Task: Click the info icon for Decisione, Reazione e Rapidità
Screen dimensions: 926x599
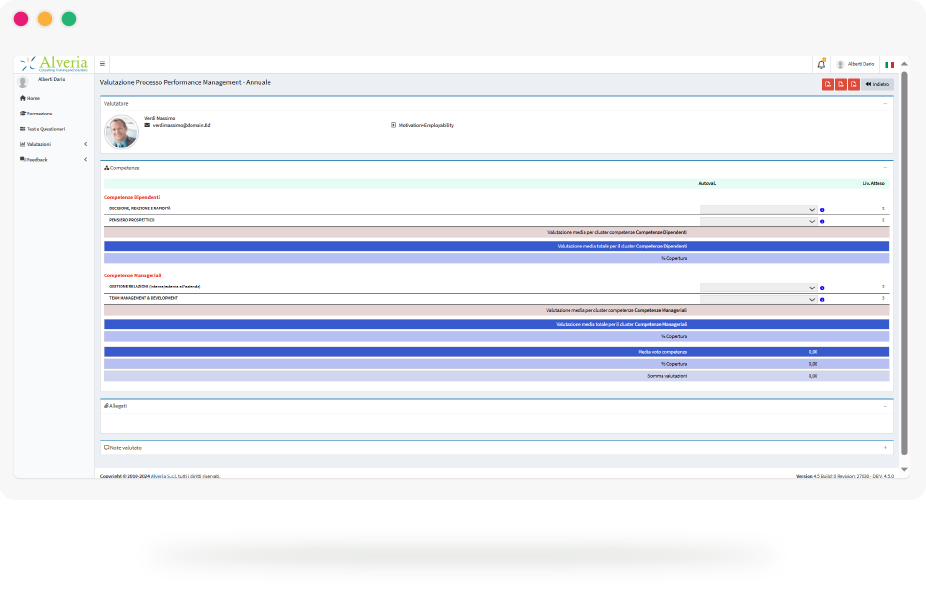Action: pyautogui.click(x=822, y=210)
